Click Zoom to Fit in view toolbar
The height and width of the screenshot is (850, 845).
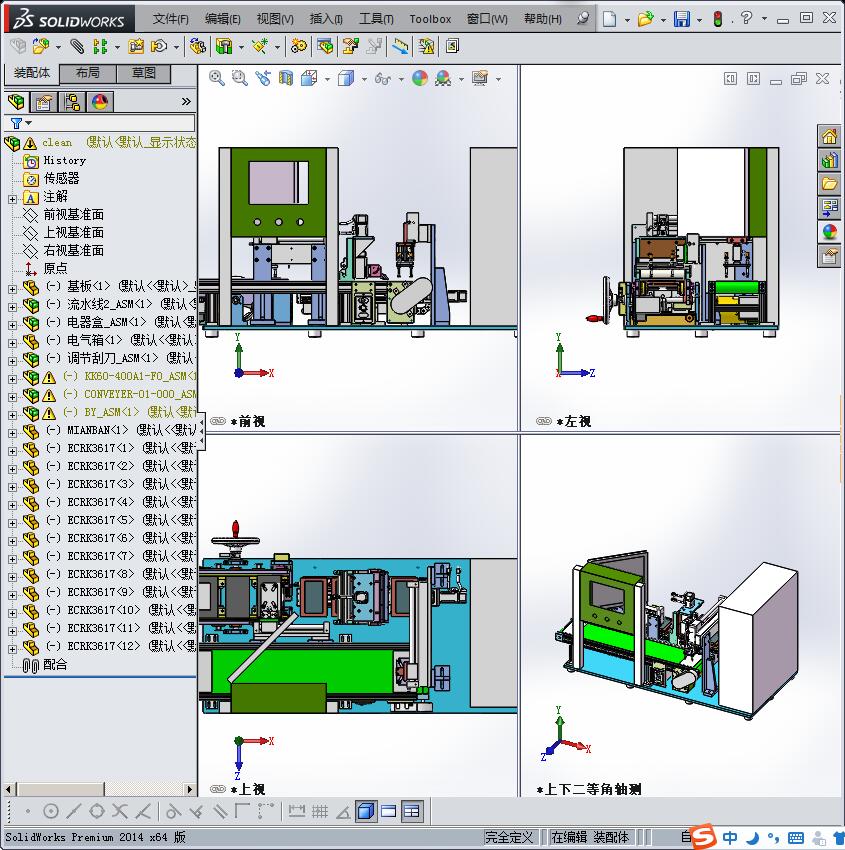click(x=217, y=79)
